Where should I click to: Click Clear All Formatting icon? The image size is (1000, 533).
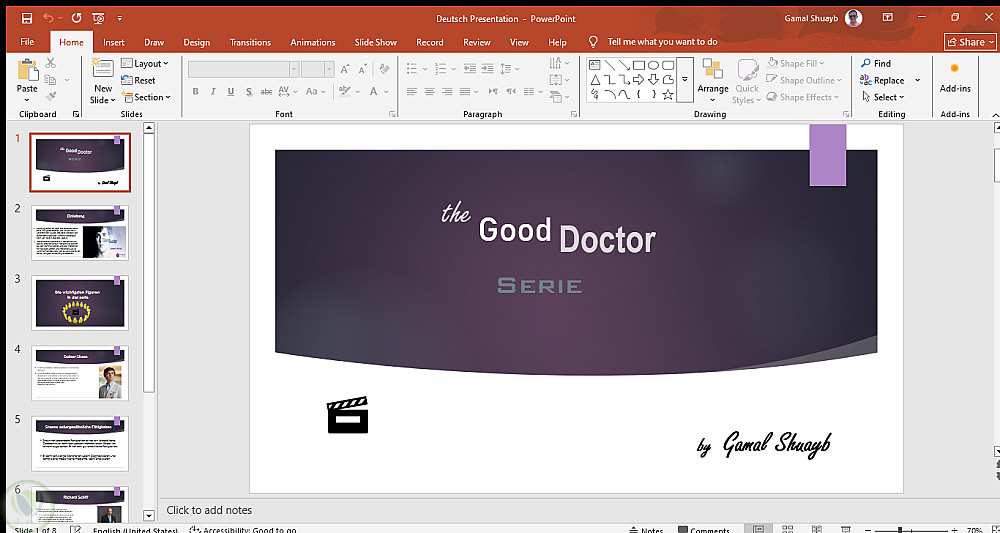pyautogui.click(x=384, y=69)
